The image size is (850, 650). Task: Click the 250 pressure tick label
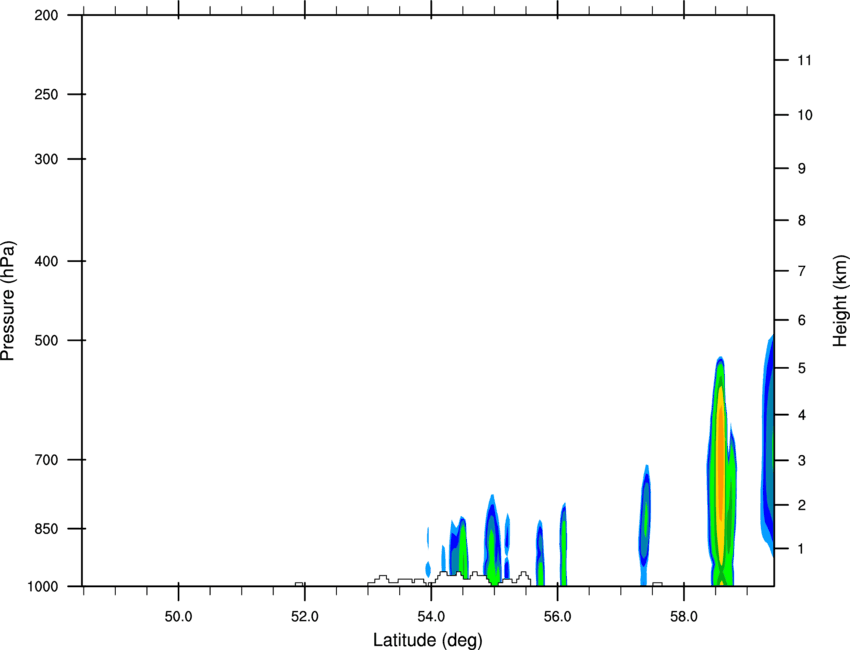click(46, 94)
